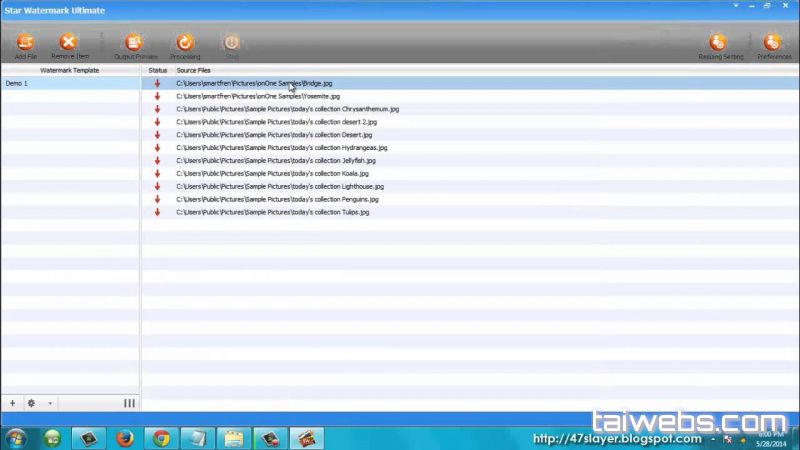Viewport: 800px width, 450px height.
Task: Click the Remove Item icon
Action: 69,43
